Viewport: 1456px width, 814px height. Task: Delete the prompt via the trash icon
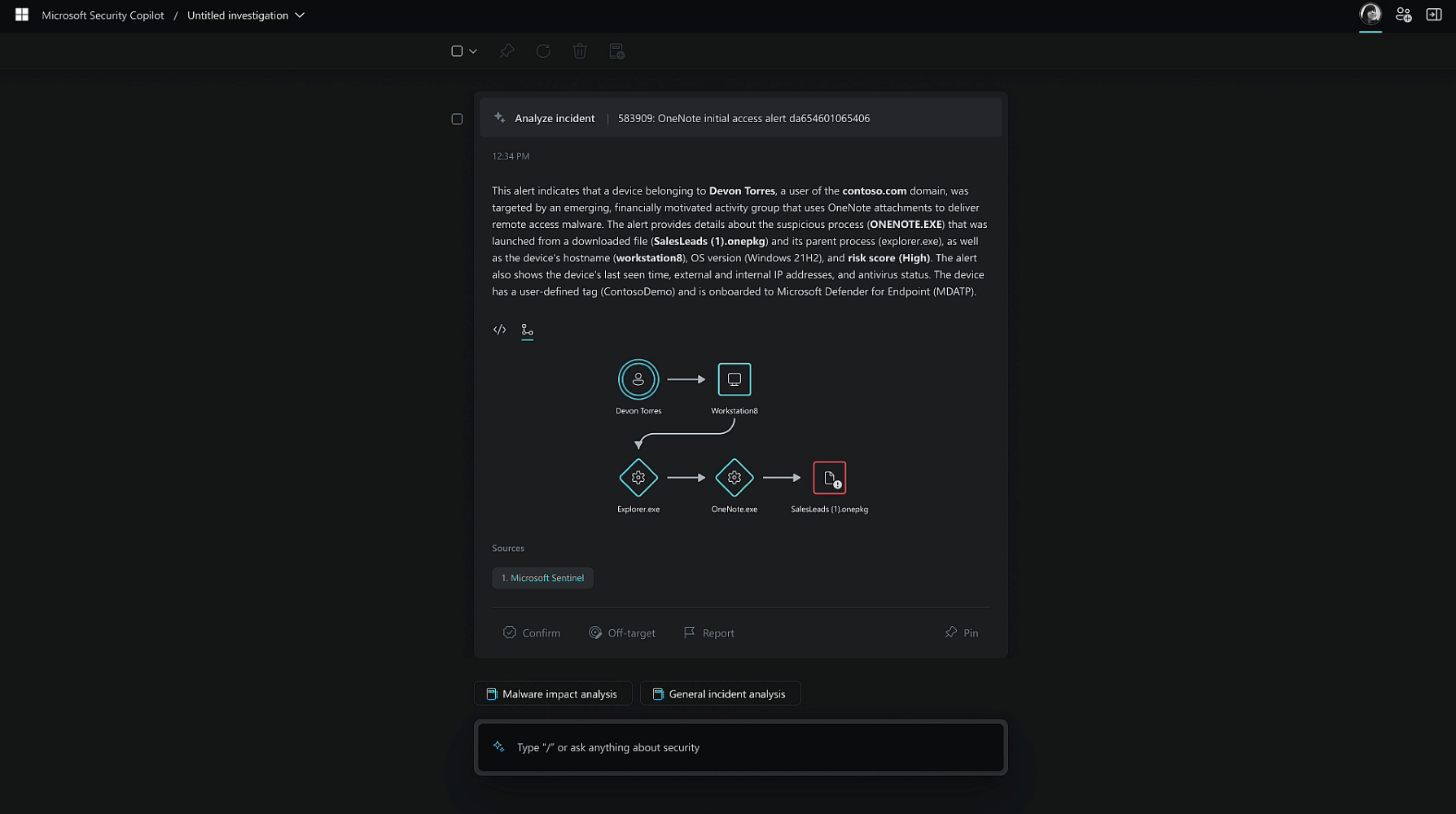(580, 50)
